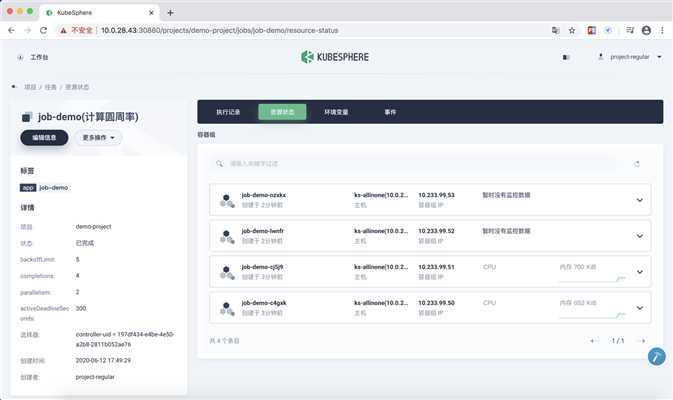Screen dimensions: 673x400
Task: Click browser back arrow
Action: [x=11, y=30]
